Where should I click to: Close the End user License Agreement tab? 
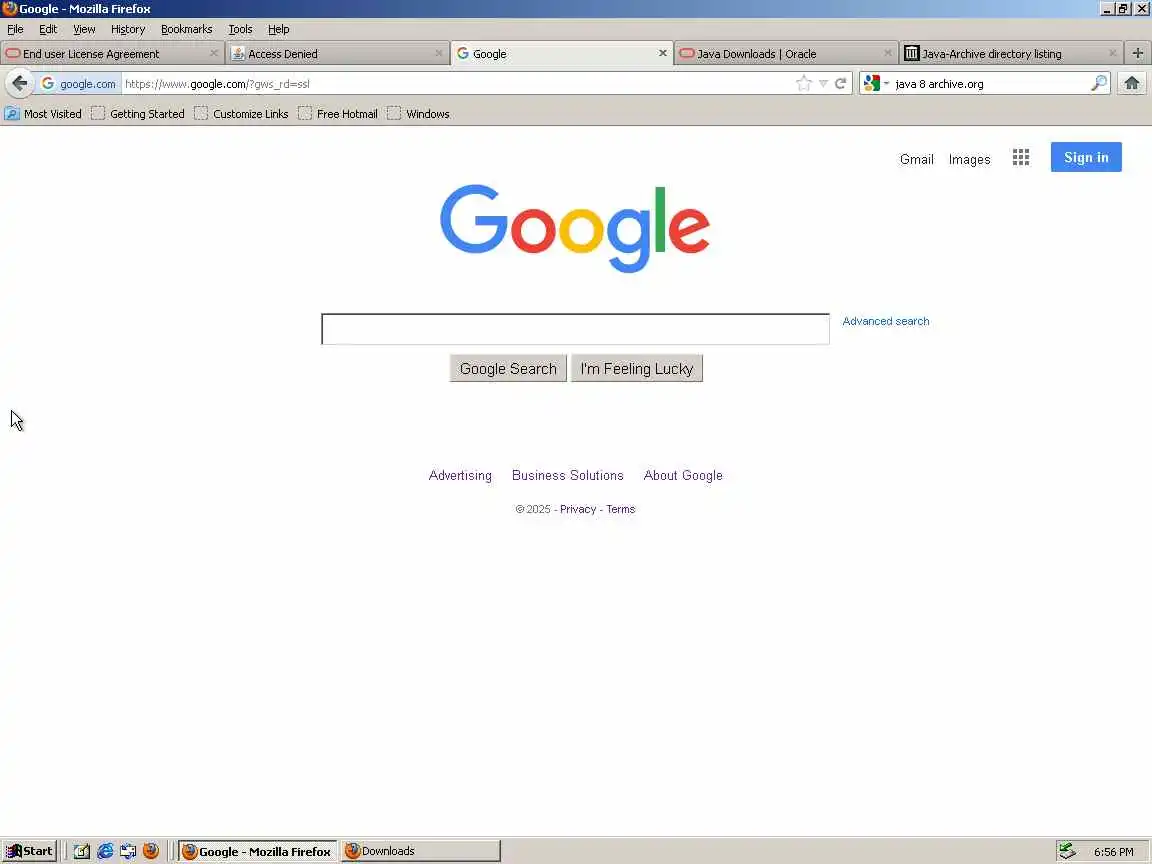point(214,53)
